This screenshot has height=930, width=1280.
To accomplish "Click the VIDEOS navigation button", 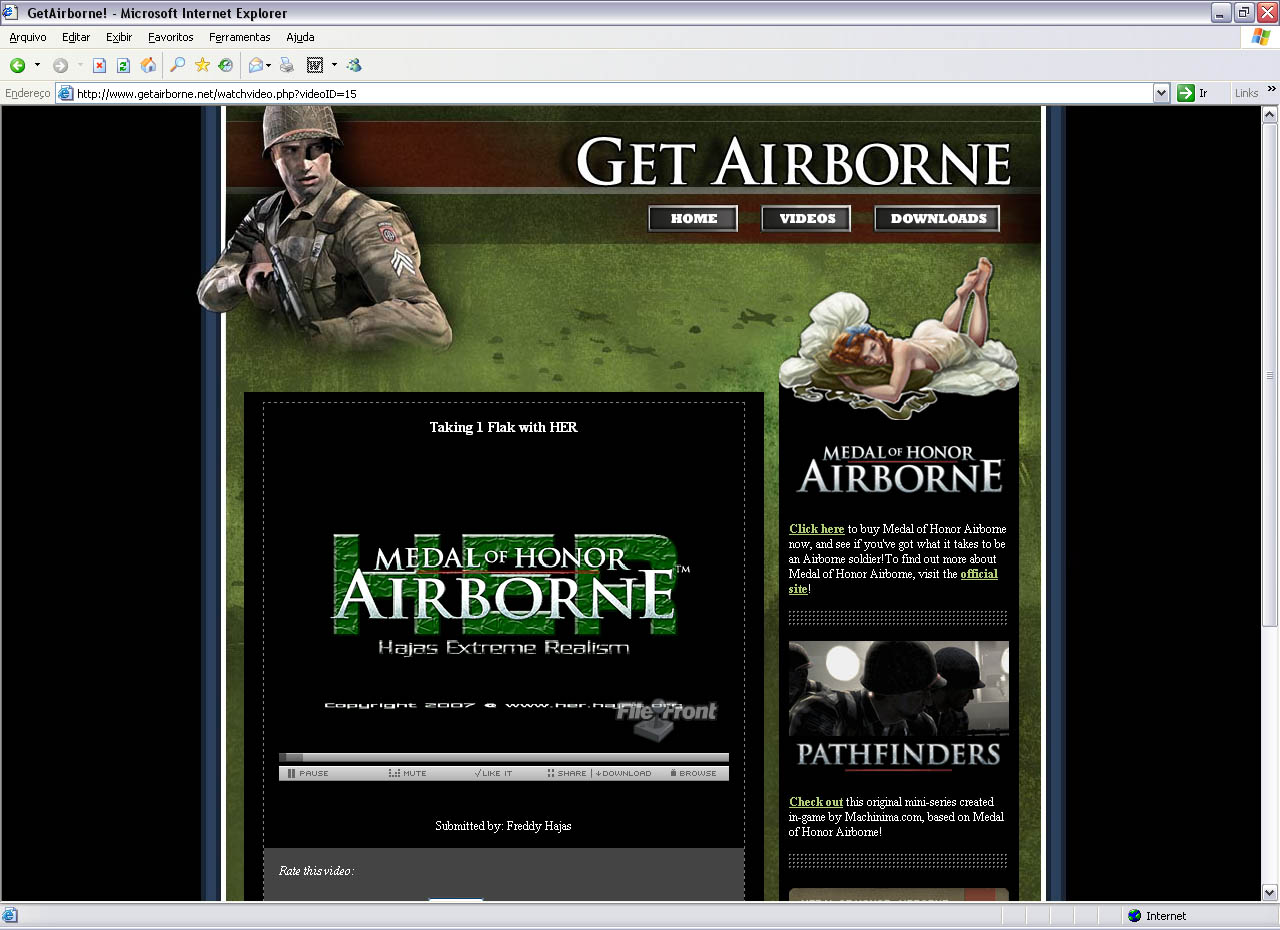I will [x=806, y=219].
